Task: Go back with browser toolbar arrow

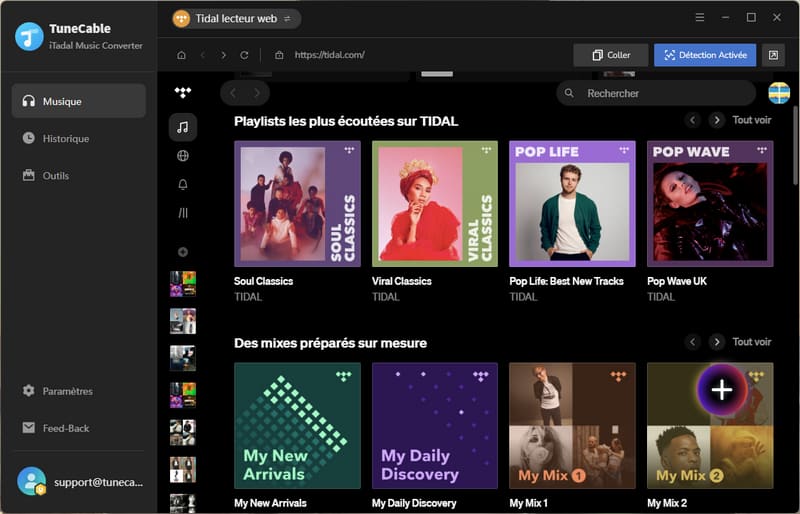Action: (203, 55)
